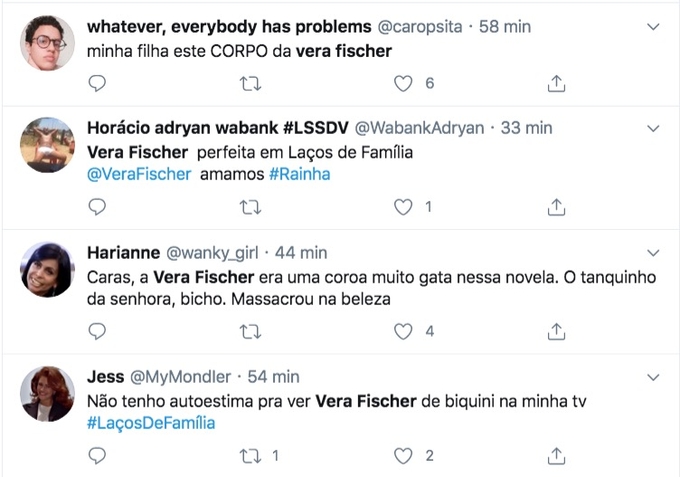
Task: Like the tweet by @MyMondler
Action: point(403,456)
